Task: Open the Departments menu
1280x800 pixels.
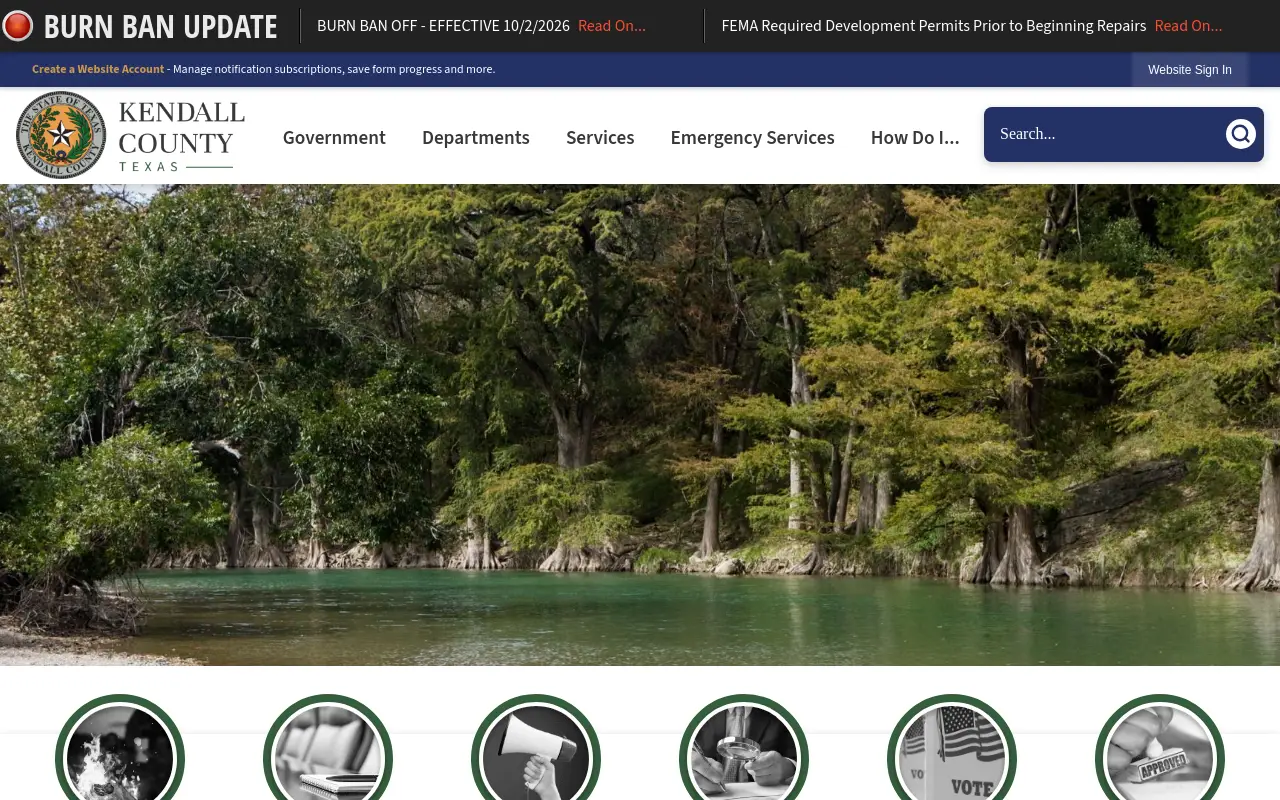Action: coord(476,138)
